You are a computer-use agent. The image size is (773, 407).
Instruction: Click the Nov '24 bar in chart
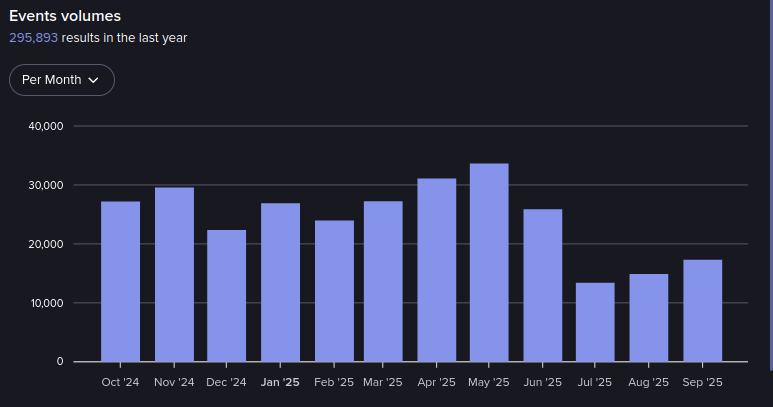(x=174, y=274)
